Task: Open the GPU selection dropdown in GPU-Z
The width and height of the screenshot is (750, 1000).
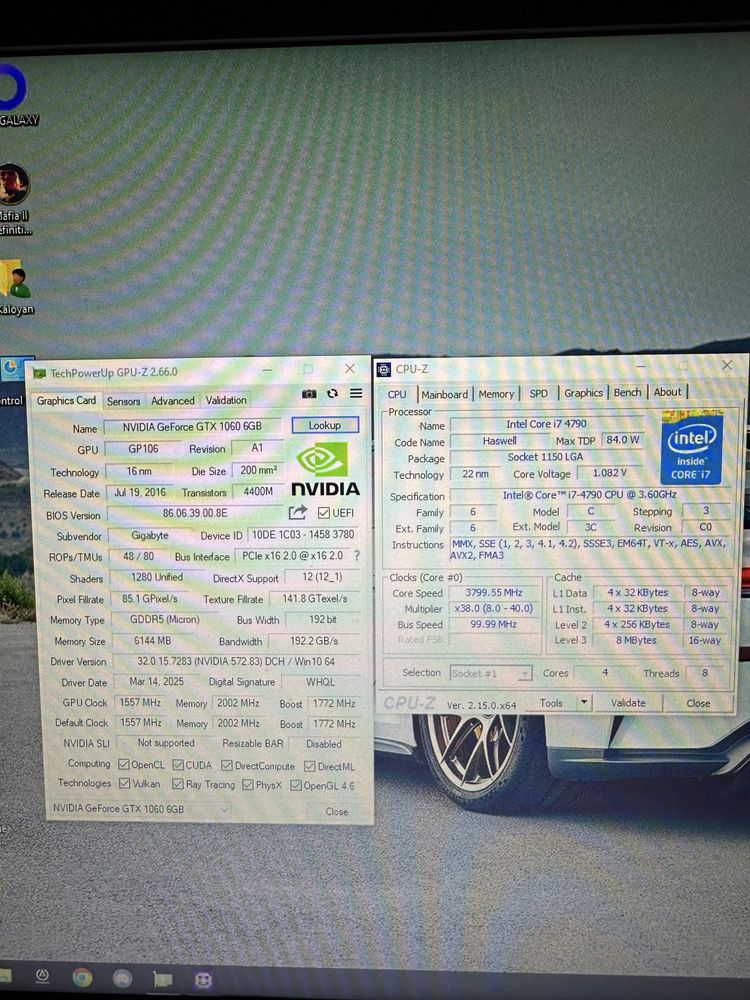Action: pyautogui.click(x=140, y=809)
